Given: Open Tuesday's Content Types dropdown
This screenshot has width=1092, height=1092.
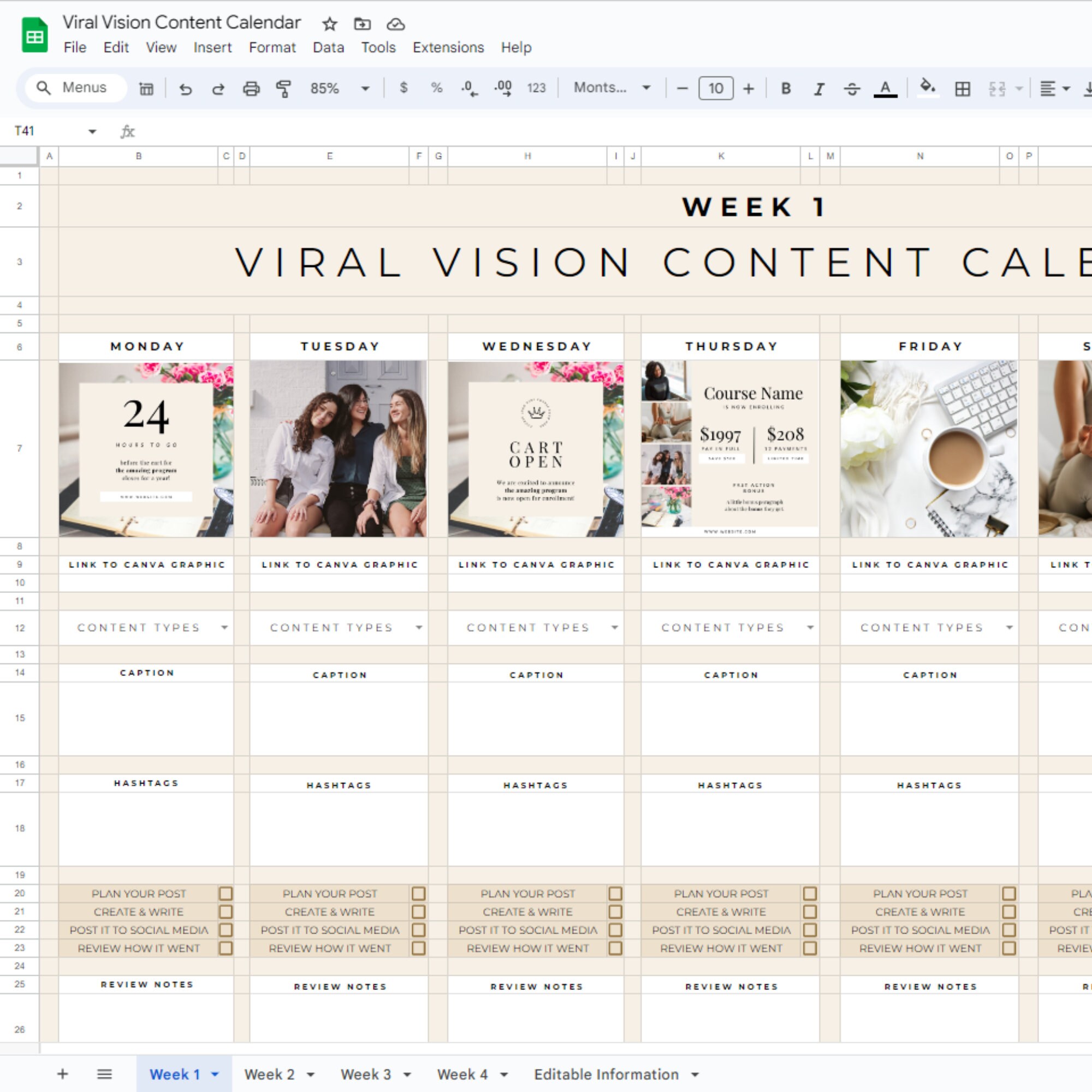Looking at the screenshot, I should pos(419,627).
